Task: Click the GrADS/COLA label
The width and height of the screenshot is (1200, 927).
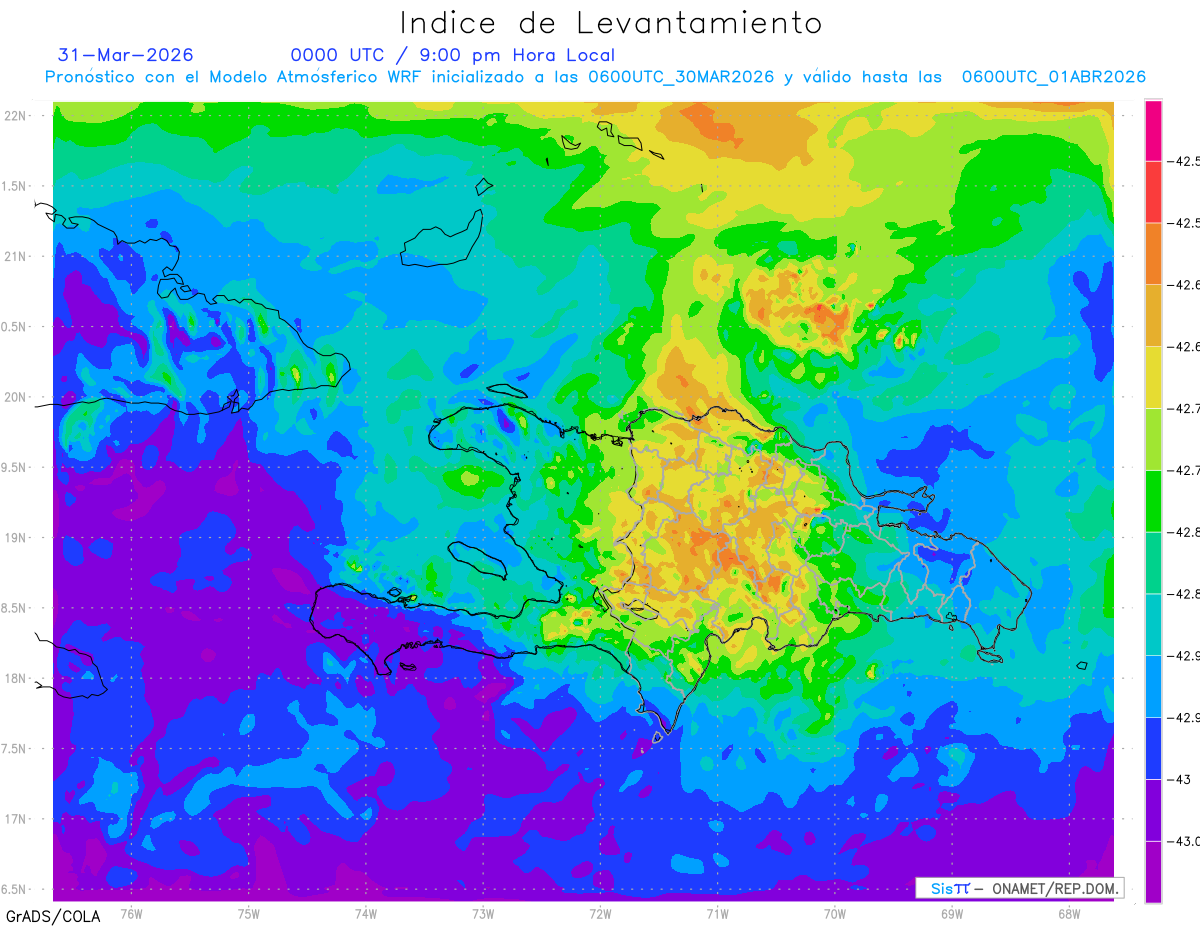Action: 53,916
